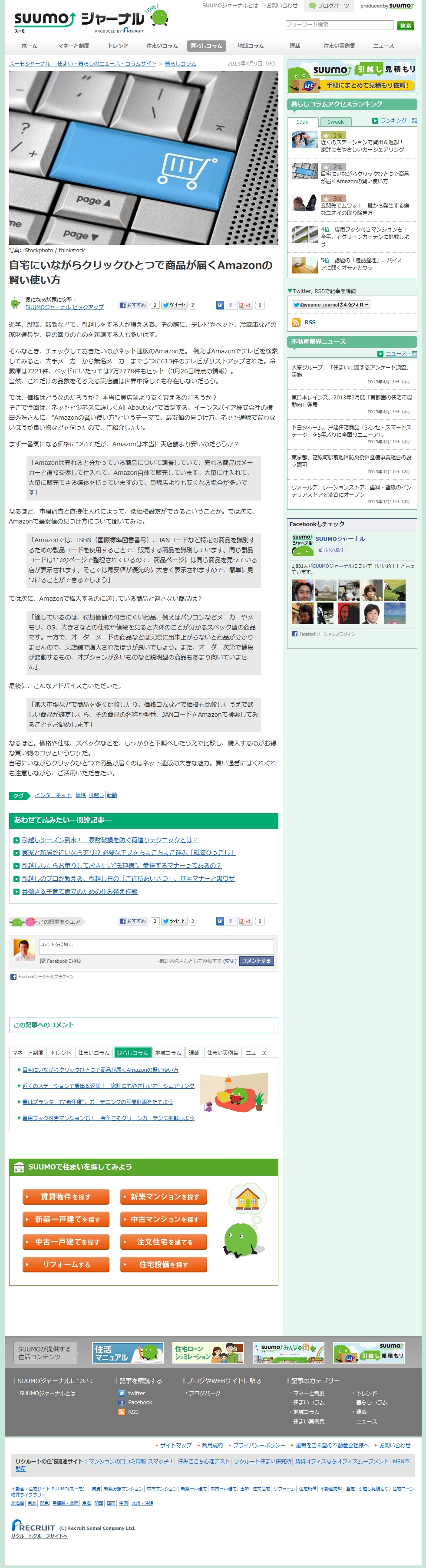Screen dimensions: 426x1568
Task: Open the トヨタホーム シンセ・スマートステージ news item
Action: (351, 432)
